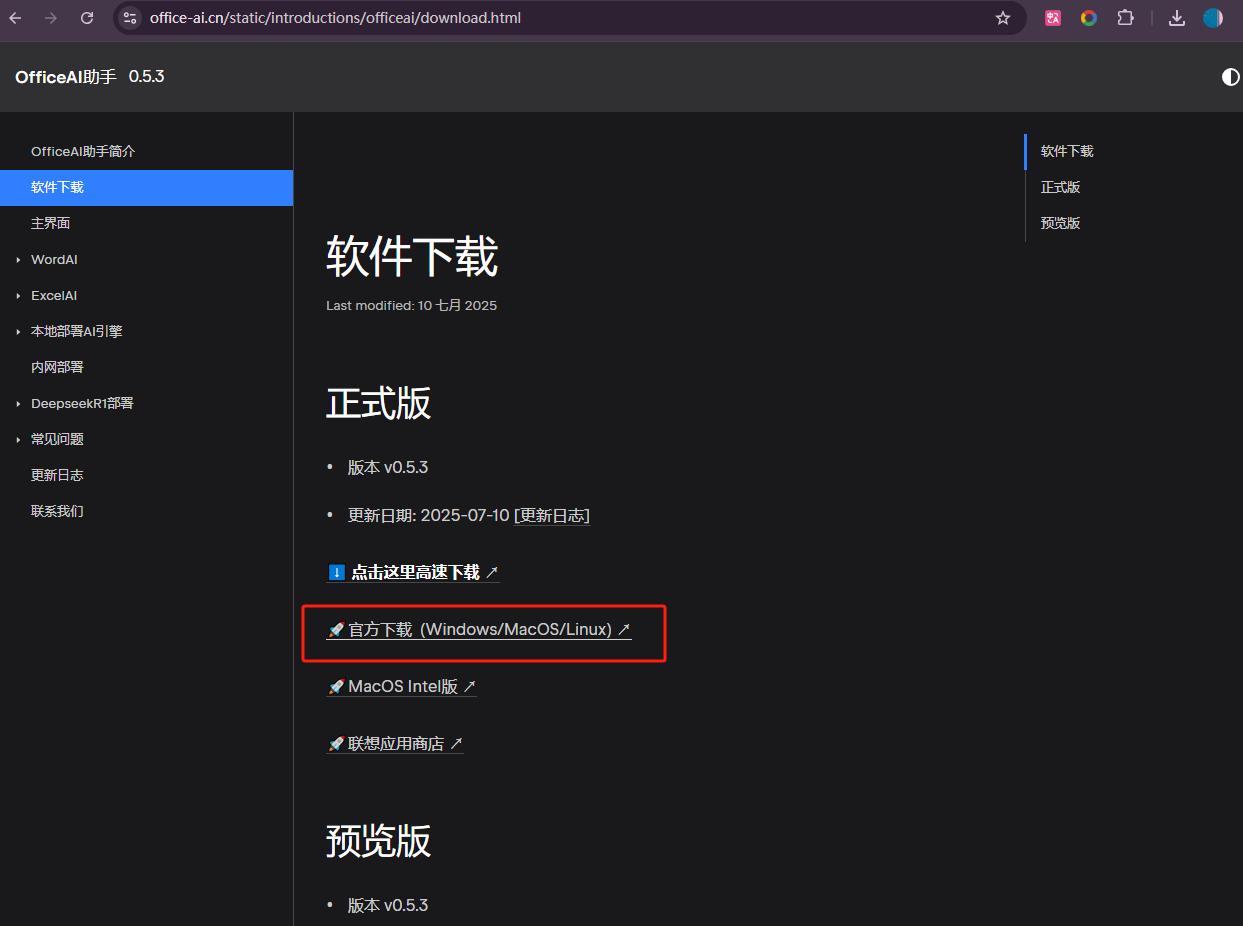Click 版本 v0.5.3 under 正式版
This screenshot has height=926, width=1243.
pyautogui.click(x=388, y=467)
